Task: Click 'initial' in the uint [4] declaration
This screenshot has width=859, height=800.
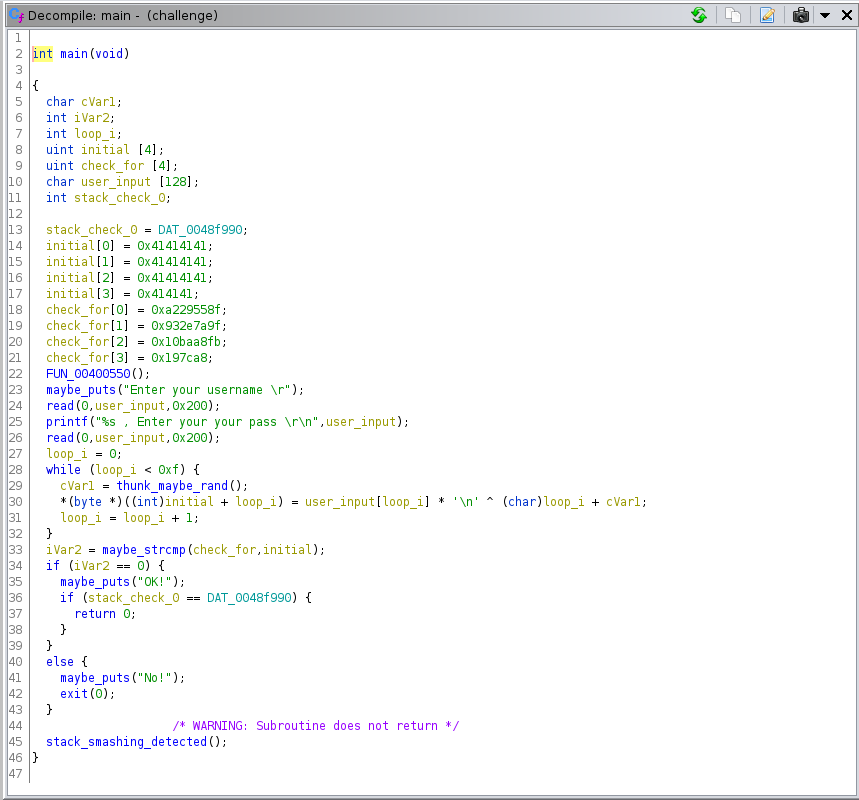Action: pos(105,150)
